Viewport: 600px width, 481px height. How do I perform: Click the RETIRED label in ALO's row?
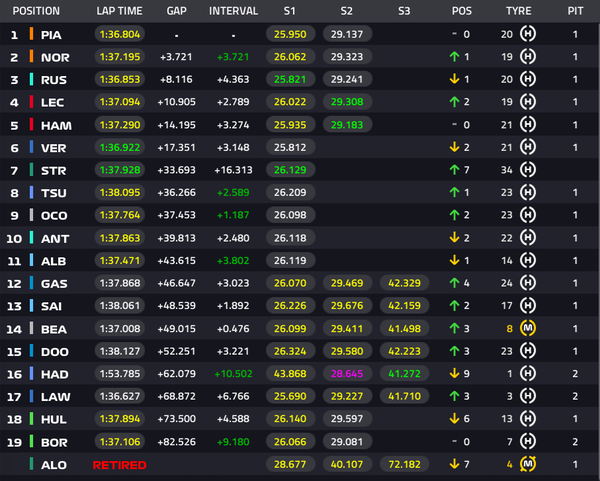coord(119,465)
